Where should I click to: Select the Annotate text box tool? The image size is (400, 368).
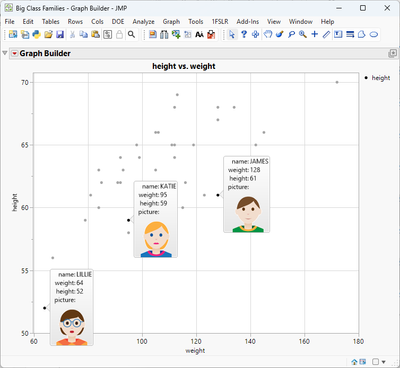pos(338,34)
